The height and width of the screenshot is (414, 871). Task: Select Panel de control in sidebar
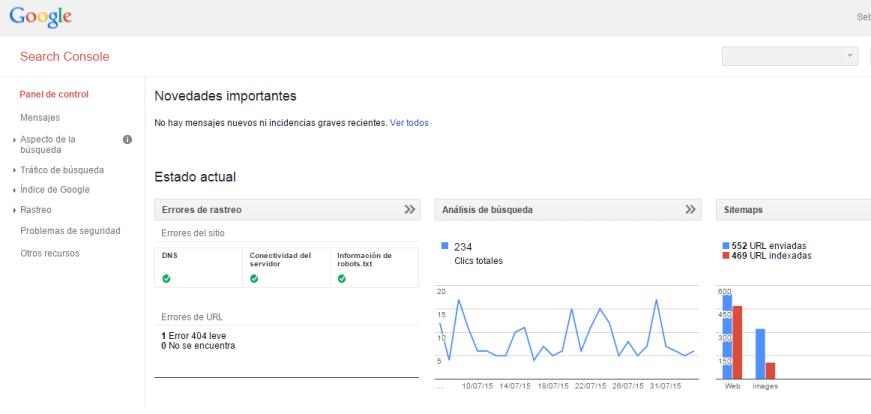[x=54, y=94]
